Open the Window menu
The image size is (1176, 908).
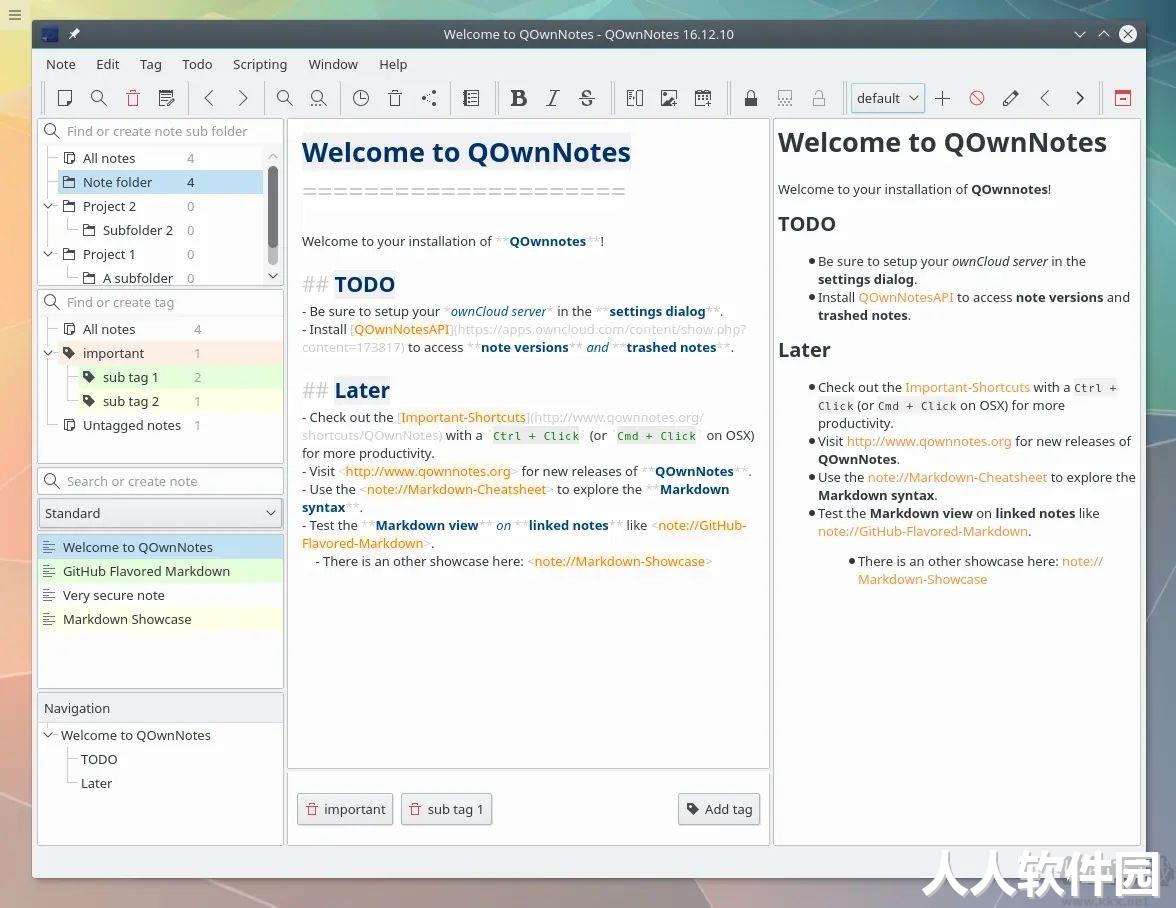pos(333,64)
